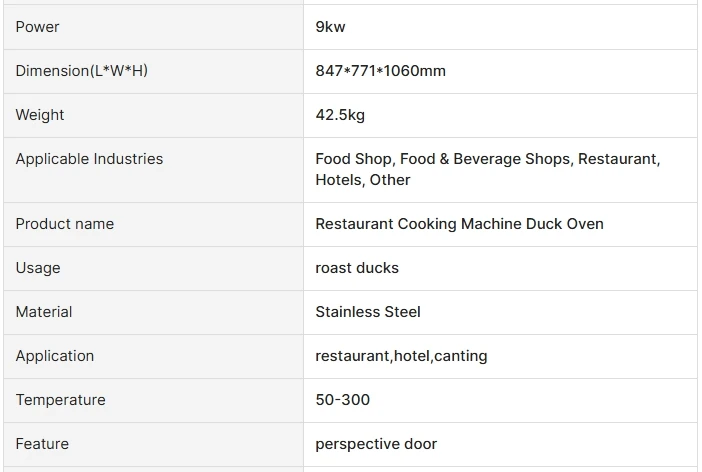Image resolution: width=702 pixels, height=472 pixels.
Task: Select the Stainless Steel value
Action: (x=368, y=312)
